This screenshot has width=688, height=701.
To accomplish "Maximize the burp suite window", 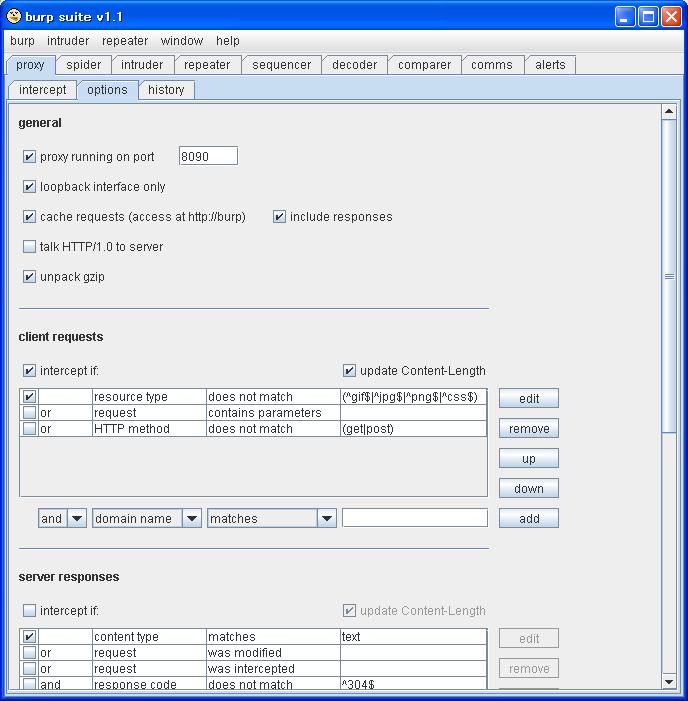I will (648, 17).
